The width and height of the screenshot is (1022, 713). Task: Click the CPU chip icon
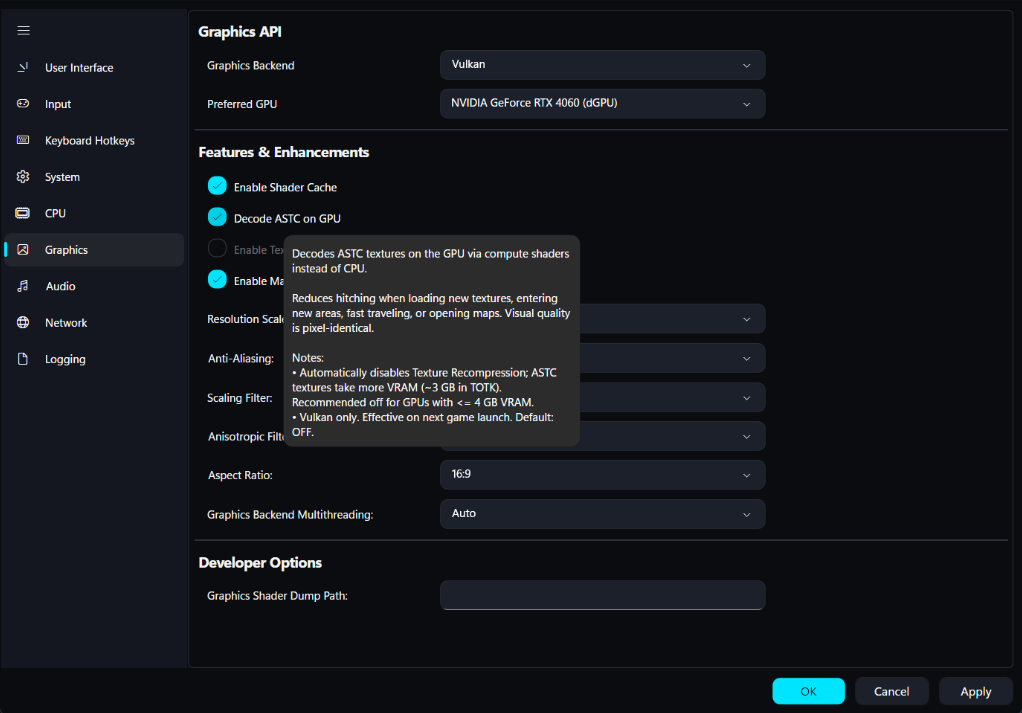click(x=23, y=213)
